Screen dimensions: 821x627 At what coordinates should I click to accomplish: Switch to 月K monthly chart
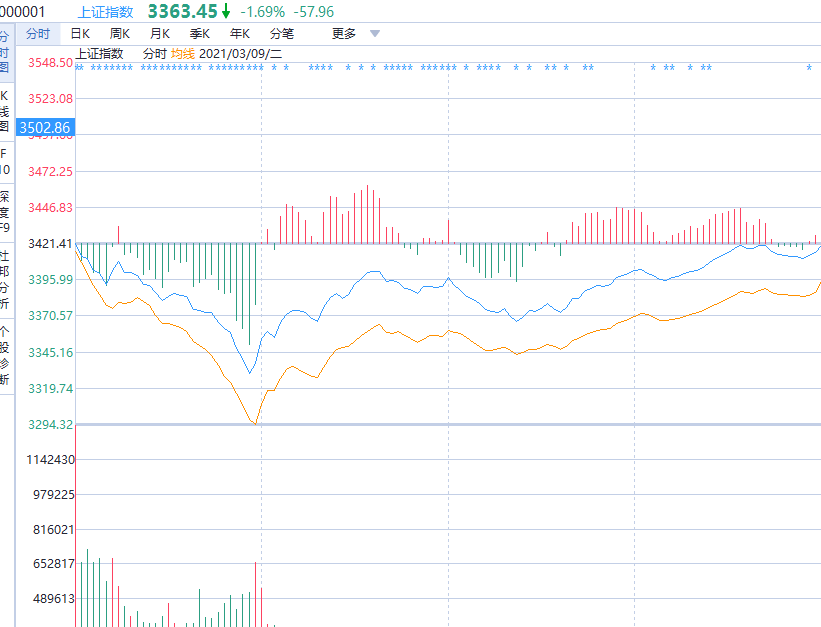click(160, 33)
